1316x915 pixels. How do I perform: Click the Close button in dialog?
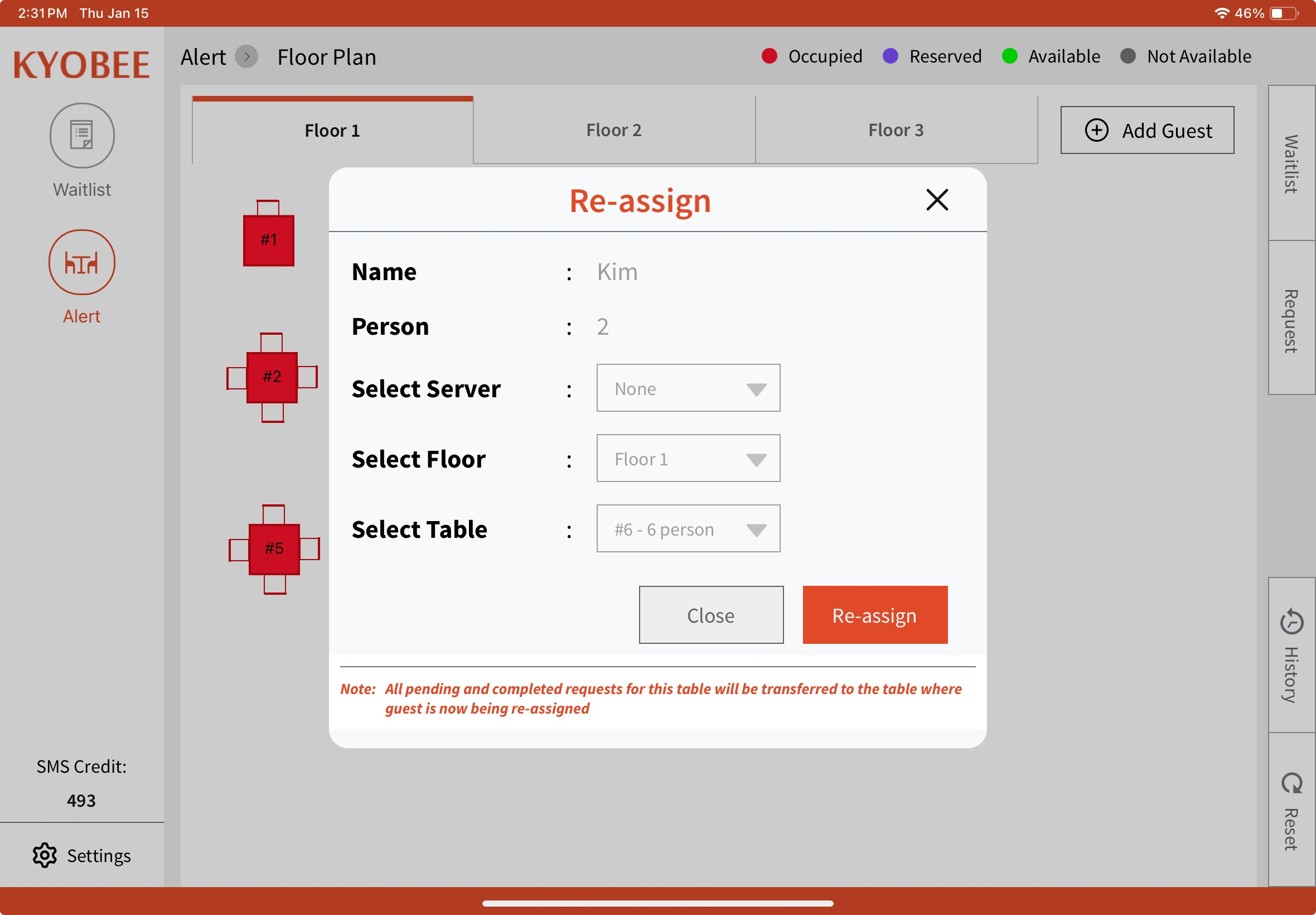710,615
